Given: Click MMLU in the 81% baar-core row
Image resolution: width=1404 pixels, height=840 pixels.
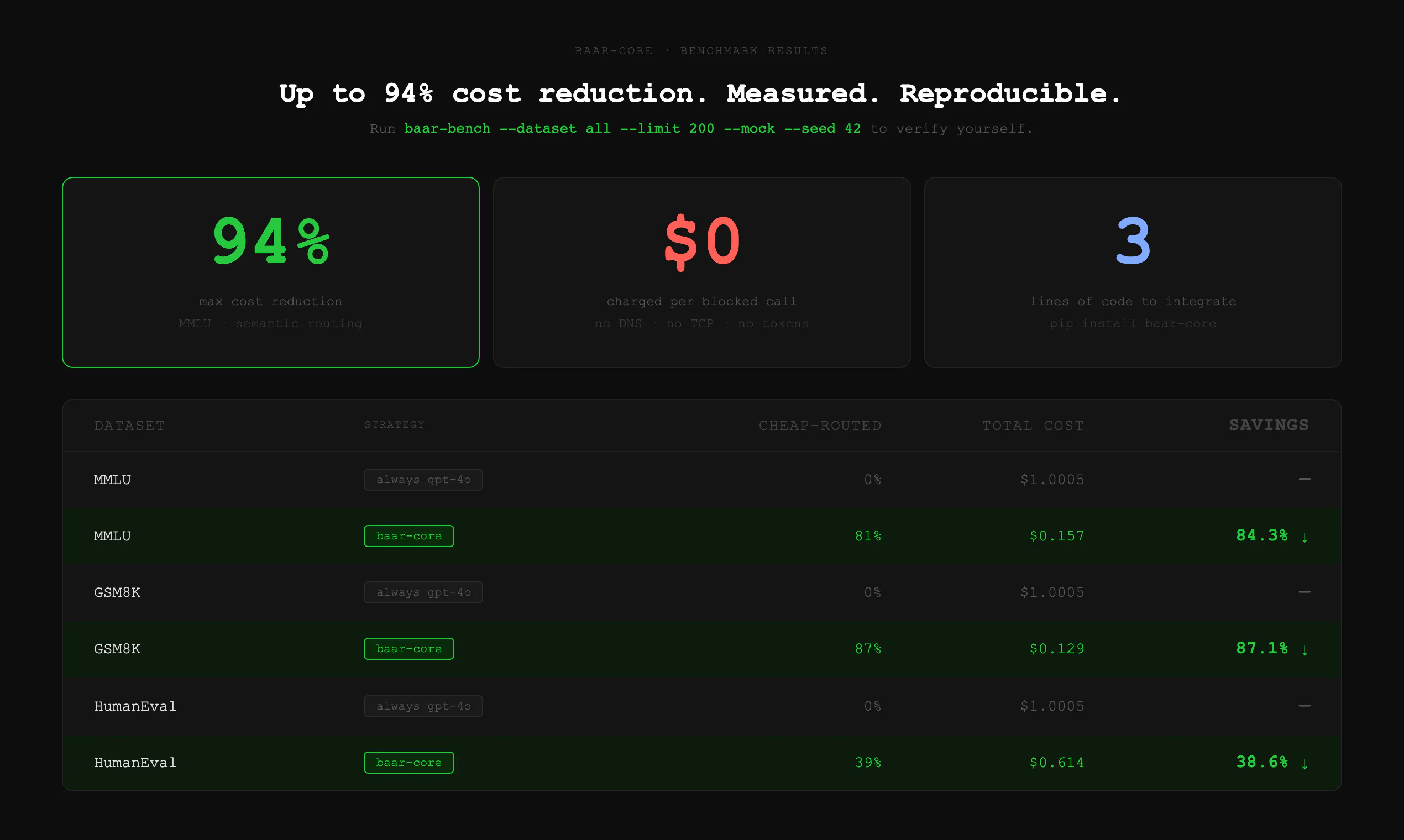Looking at the screenshot, I should (x=112, y=536).
